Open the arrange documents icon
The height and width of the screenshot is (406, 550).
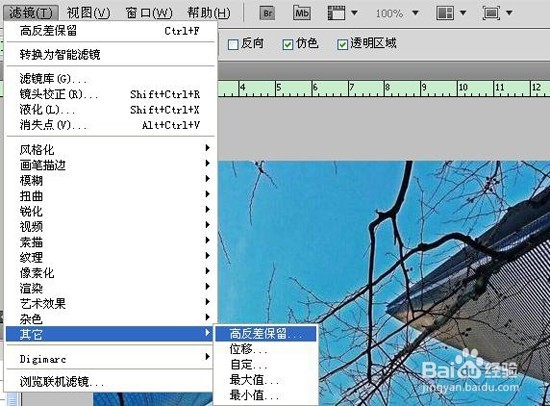tap(445, 13)
